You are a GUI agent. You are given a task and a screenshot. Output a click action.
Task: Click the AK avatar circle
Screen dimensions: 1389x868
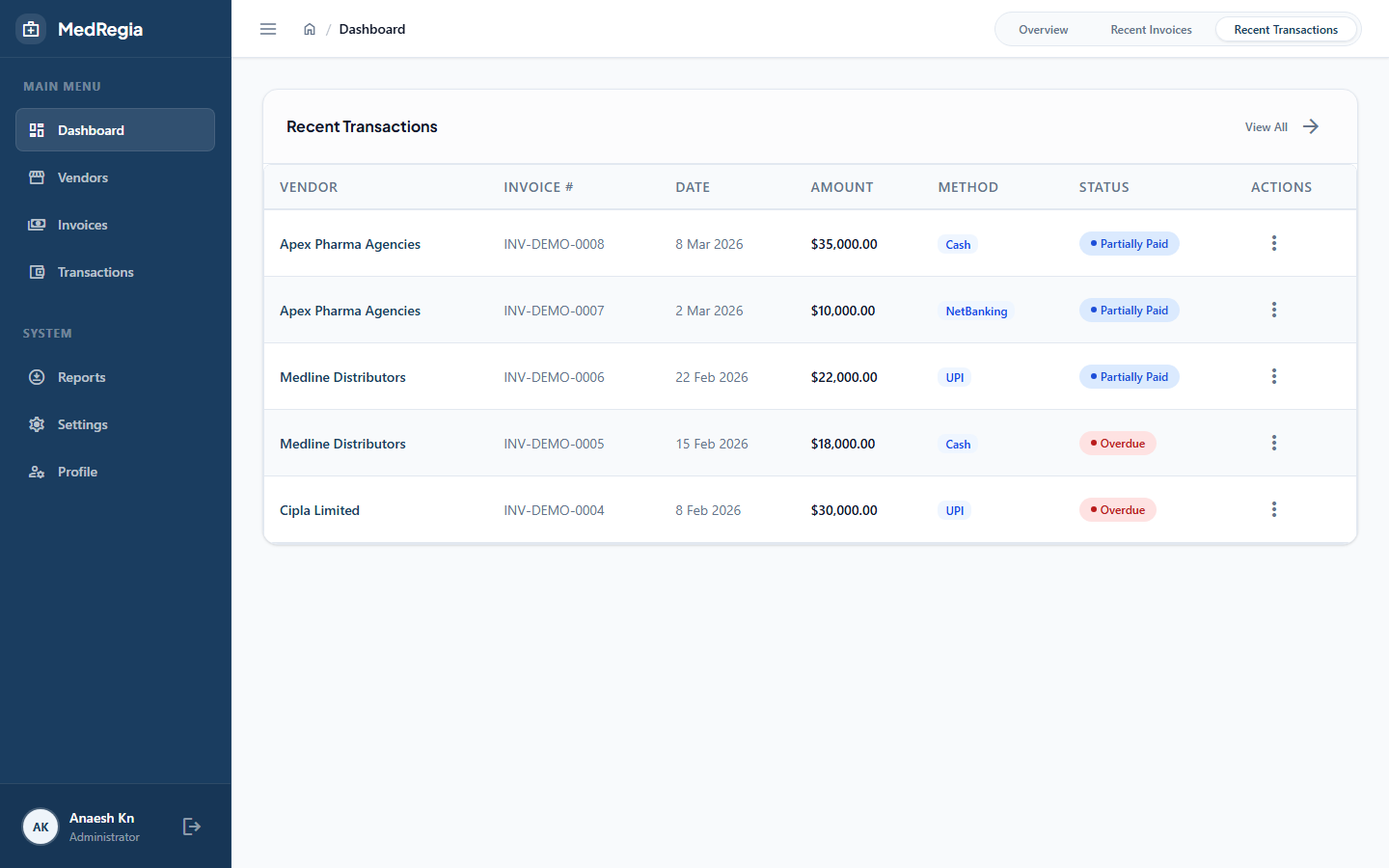click(41, 827)
